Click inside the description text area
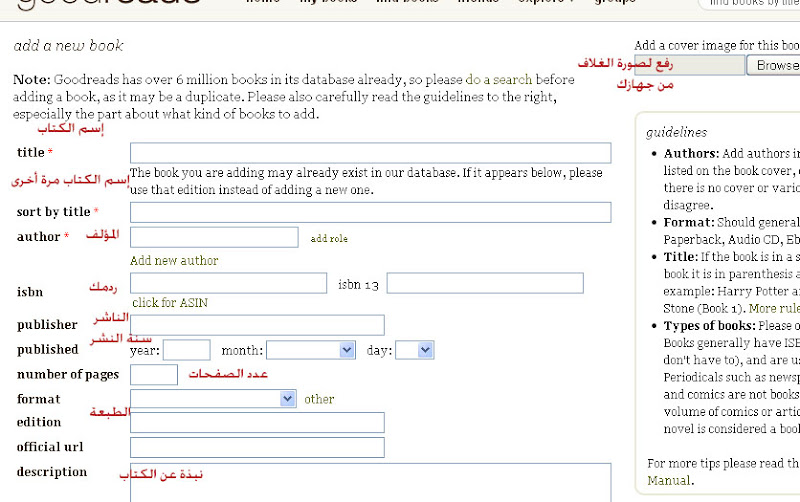The height and width of the screenshot is (502, 800). 370,482
